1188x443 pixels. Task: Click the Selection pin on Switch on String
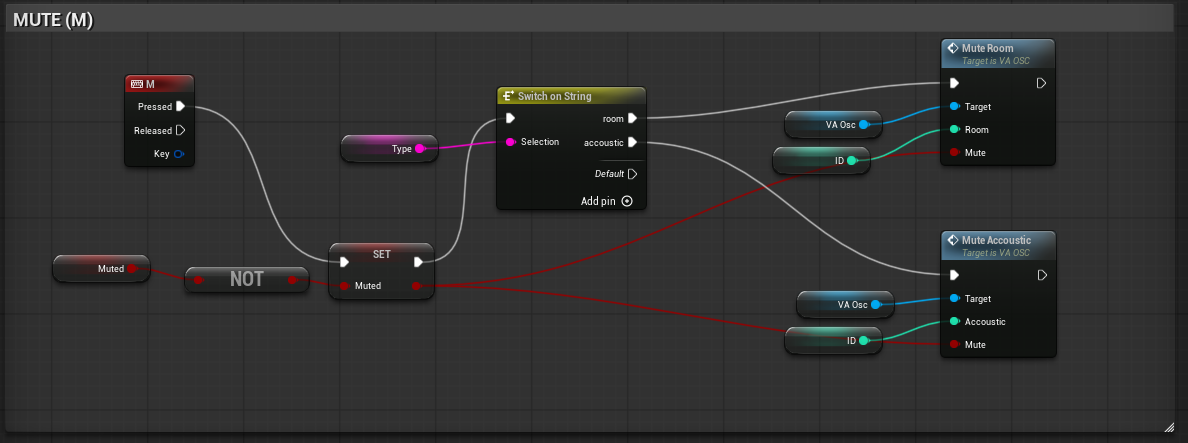click(511, 142)
